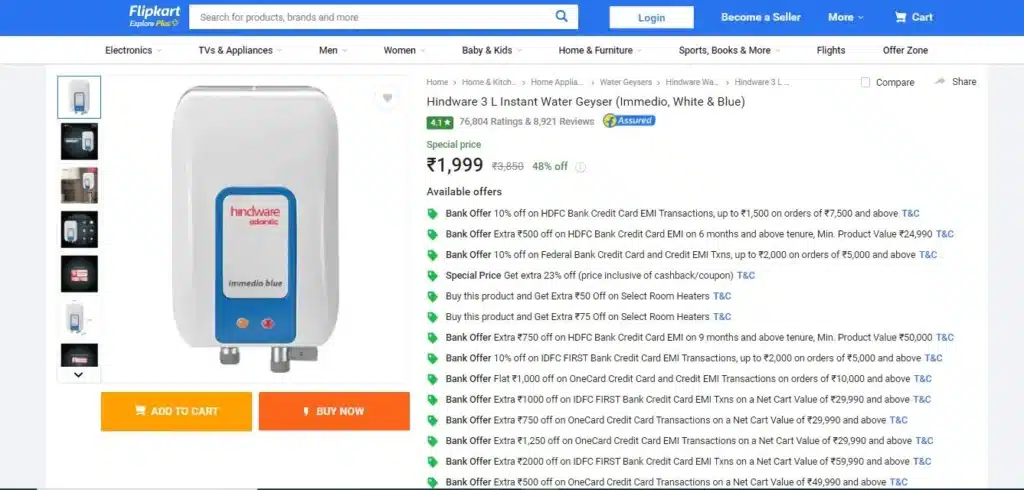
Task: Open the Electronics category dropdown
Action: pos(134,50)
